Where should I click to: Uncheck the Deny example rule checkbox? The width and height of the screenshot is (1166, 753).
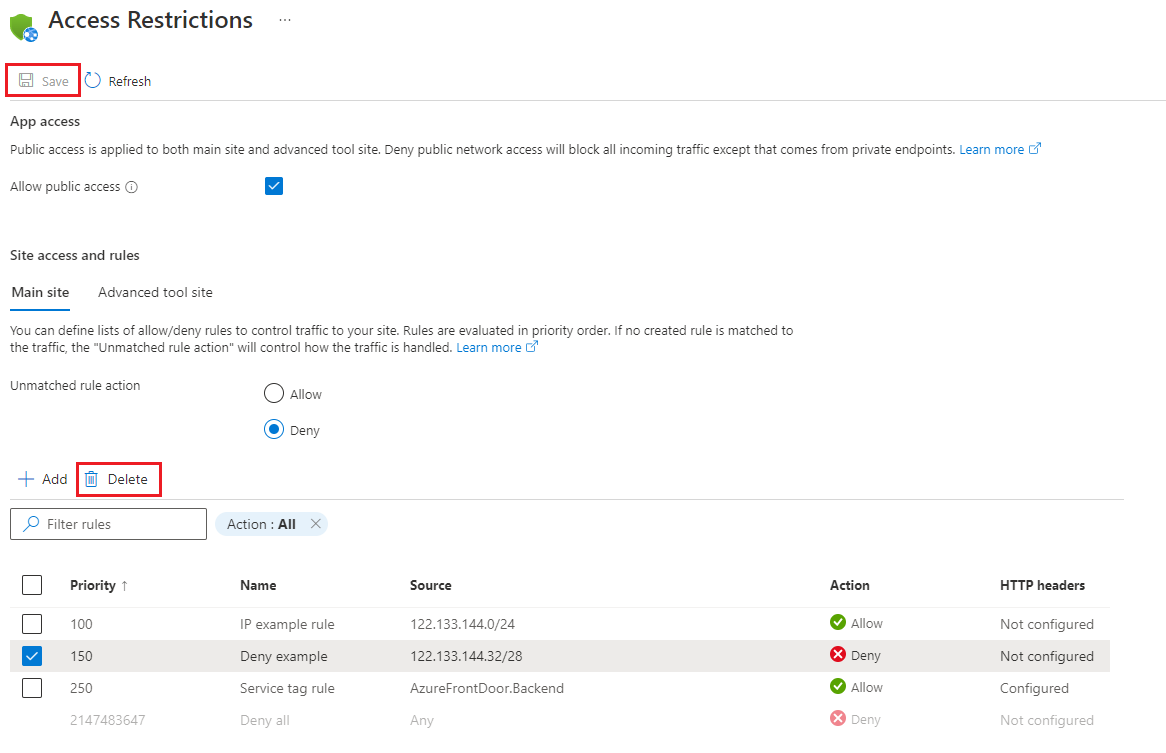coord(32,656)
